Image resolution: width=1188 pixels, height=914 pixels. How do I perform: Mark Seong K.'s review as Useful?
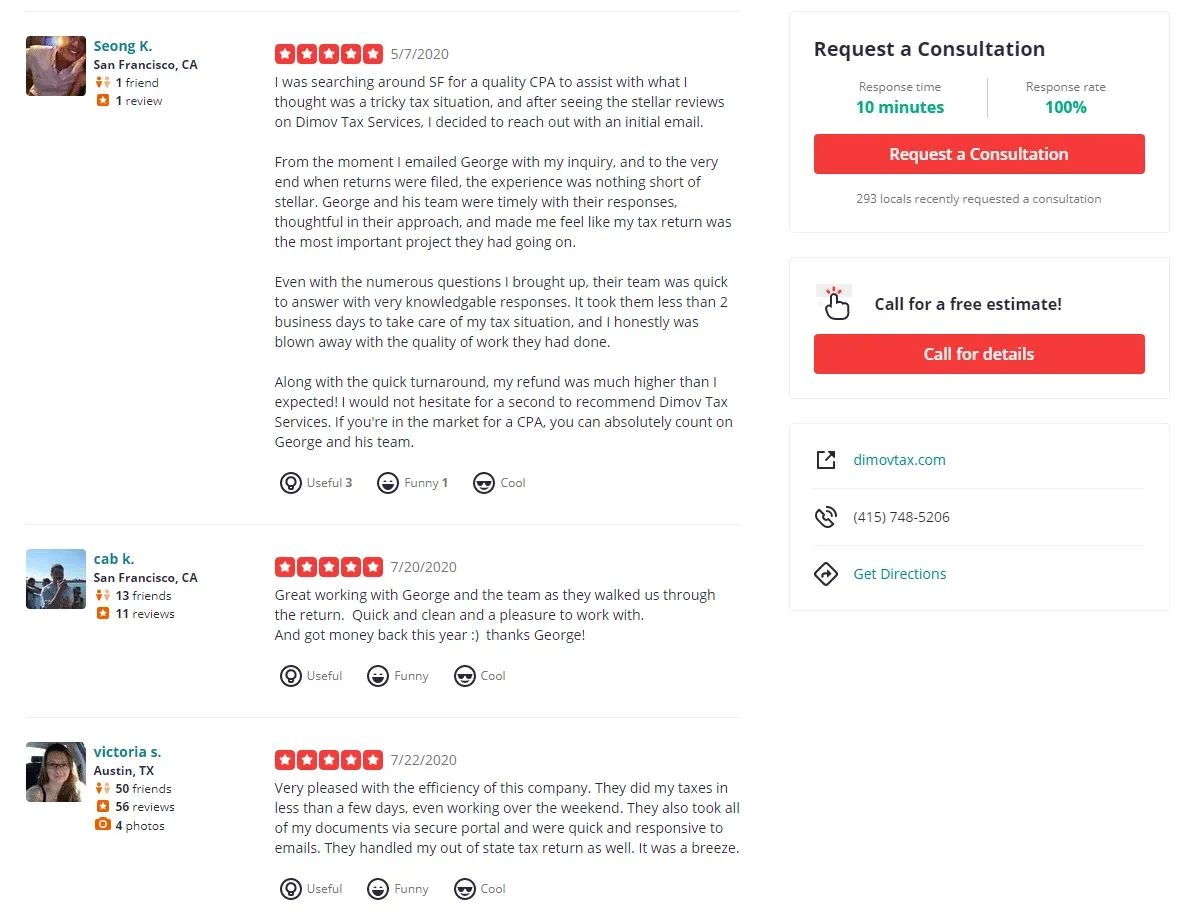(316, 483)
